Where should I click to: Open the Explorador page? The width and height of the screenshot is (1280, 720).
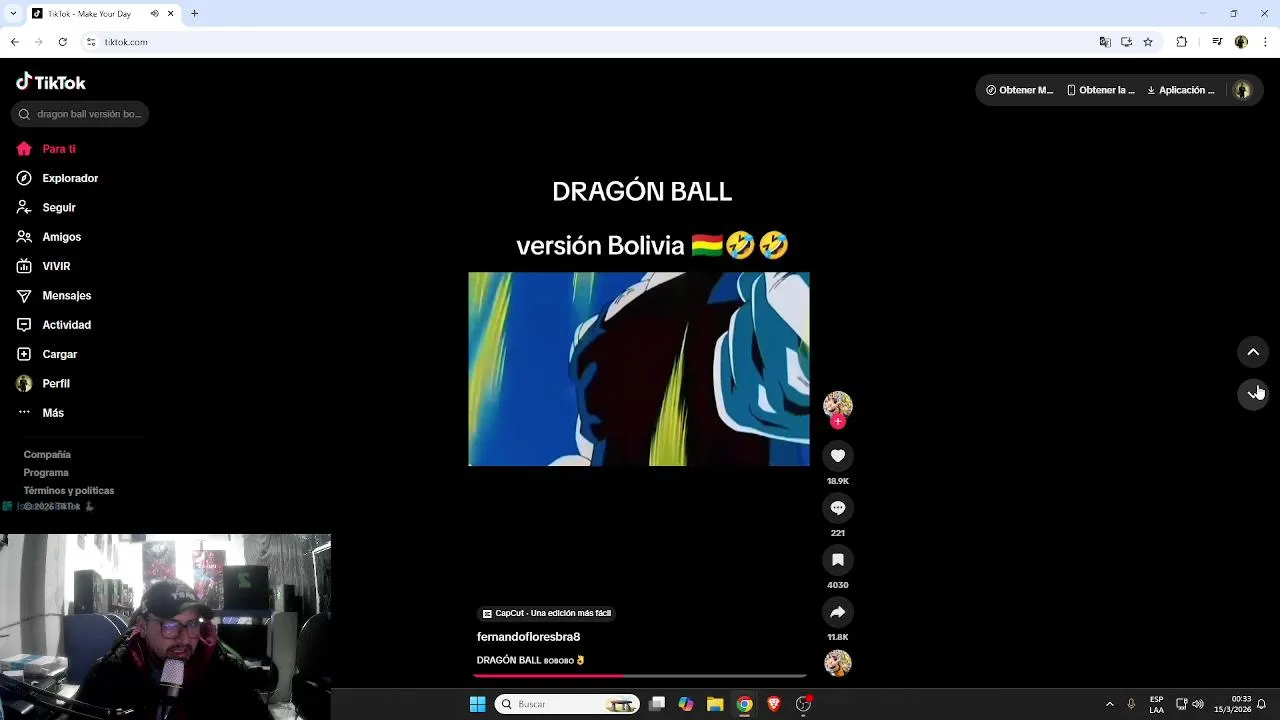[57, 178]
